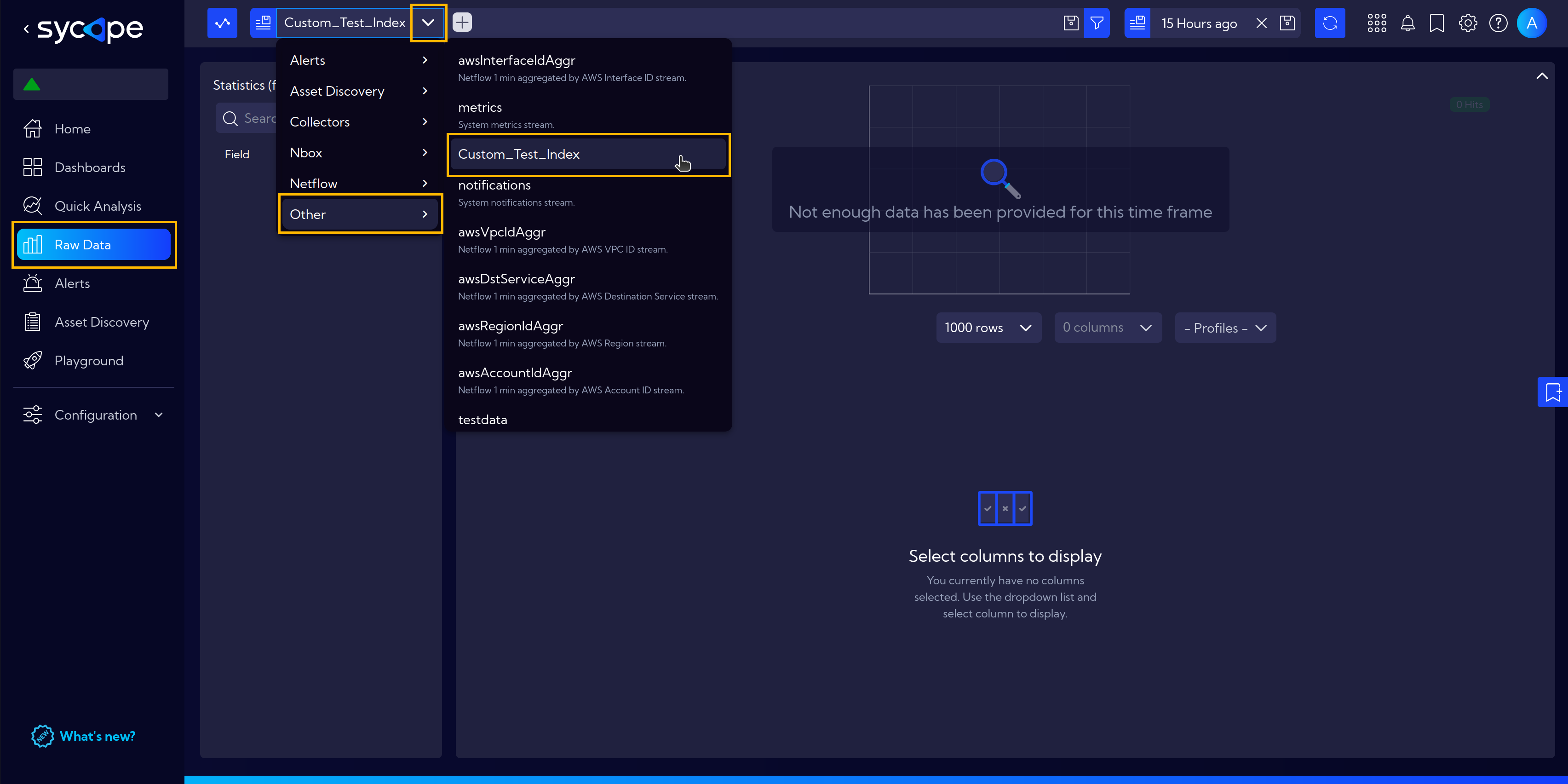
Task: Expand the Netflow stream category
Action: click(x=359, y=183)
